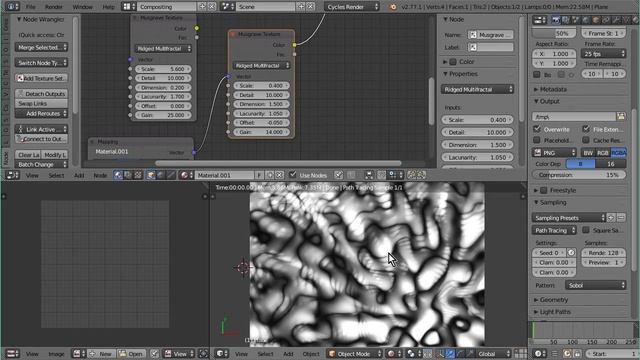The width and height of the screenshot is (640, 360).
Task: Click add new material plus icon
Action: tap(270, 175)
